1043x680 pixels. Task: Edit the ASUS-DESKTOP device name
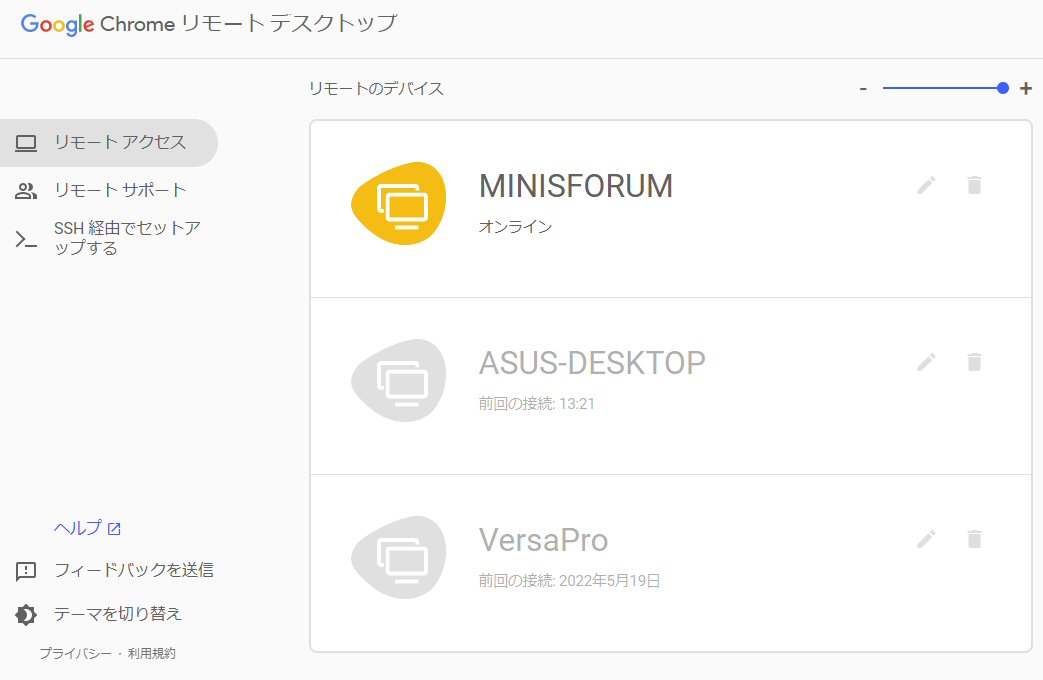point(926,362)
